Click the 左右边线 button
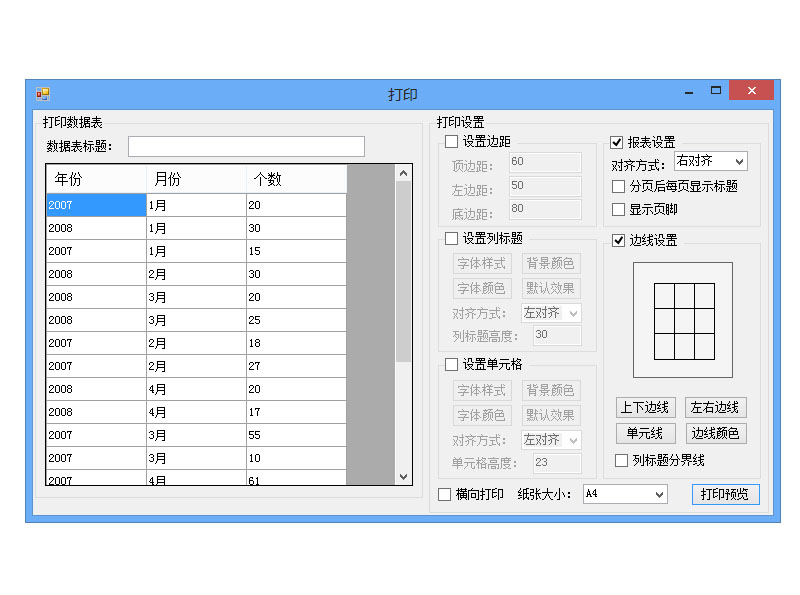The height and width of the screenshot is (595, 800). pyautogui.click(x=715, y=407)
